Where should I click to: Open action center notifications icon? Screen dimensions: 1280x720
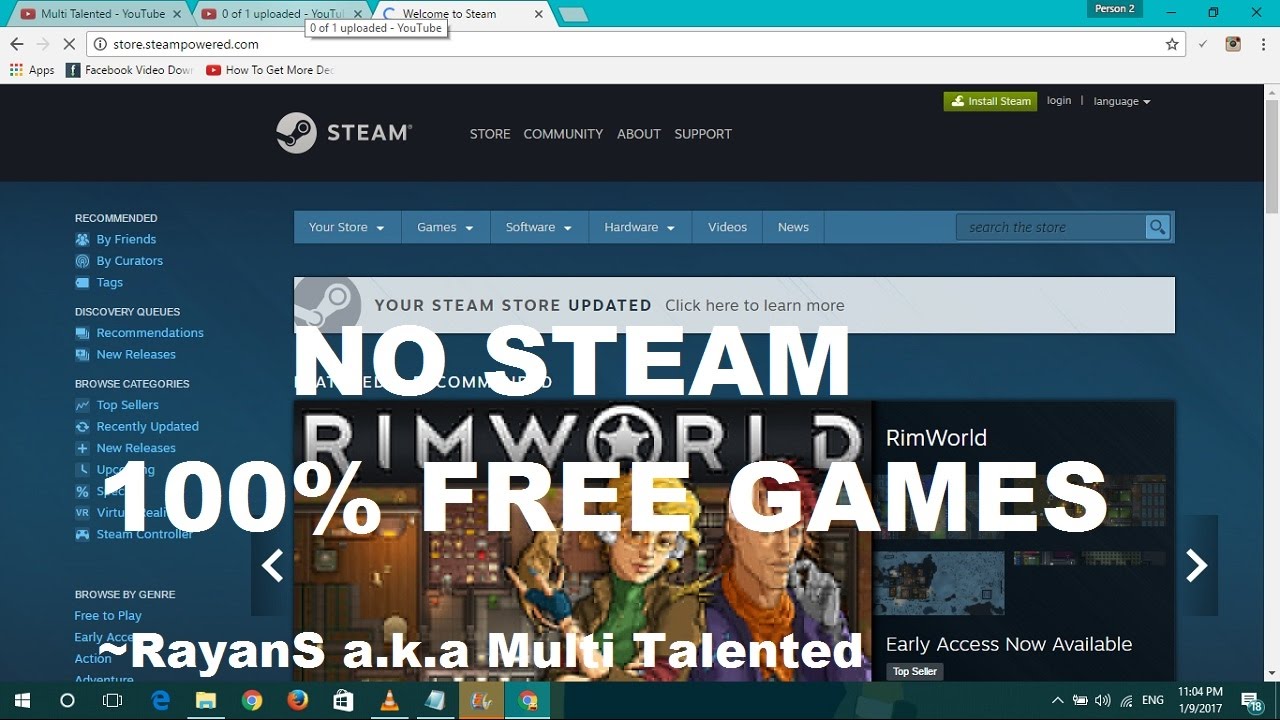point(1252,700)
